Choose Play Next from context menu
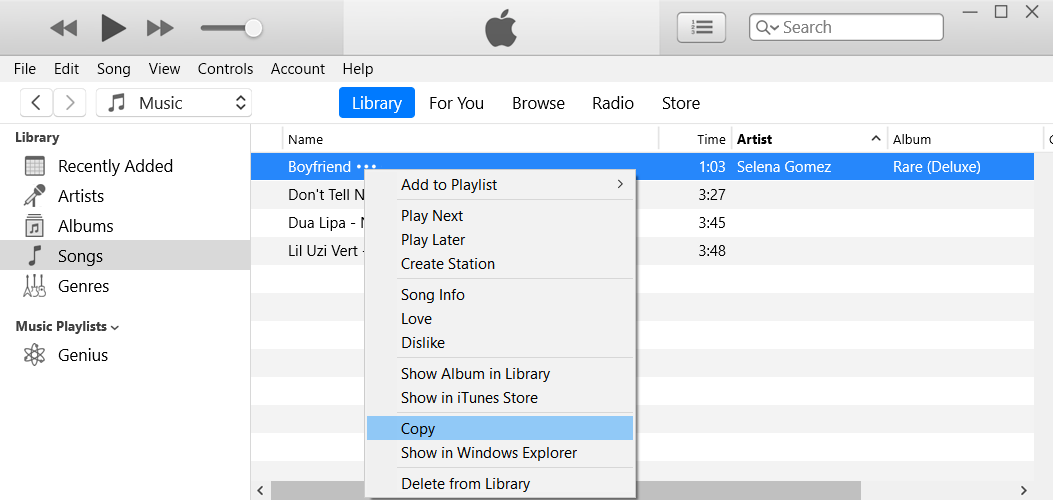1053x500 pixels. click(x=500, y=216)
